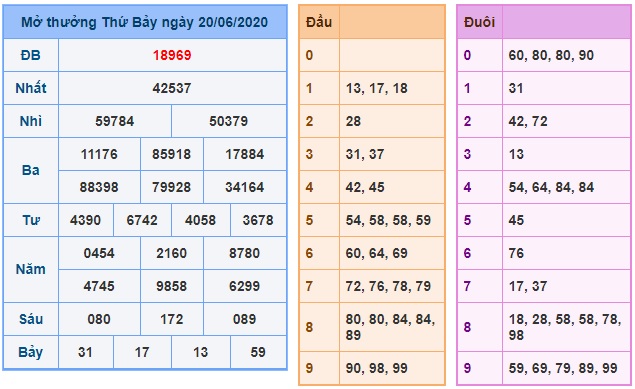This screenshot has width=635, height=389.
Task: Select fourth prize number 4058
Action: point(201,220)
